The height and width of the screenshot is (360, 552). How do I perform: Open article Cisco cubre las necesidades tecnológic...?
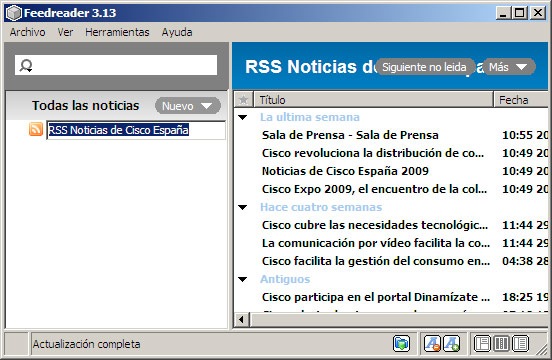click(375, 225)
